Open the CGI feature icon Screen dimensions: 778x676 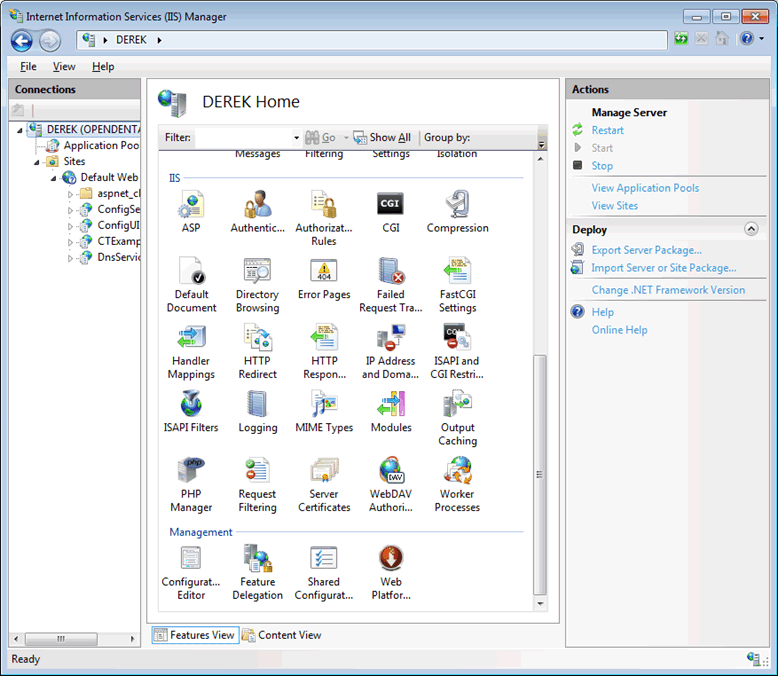pos(390,211)
